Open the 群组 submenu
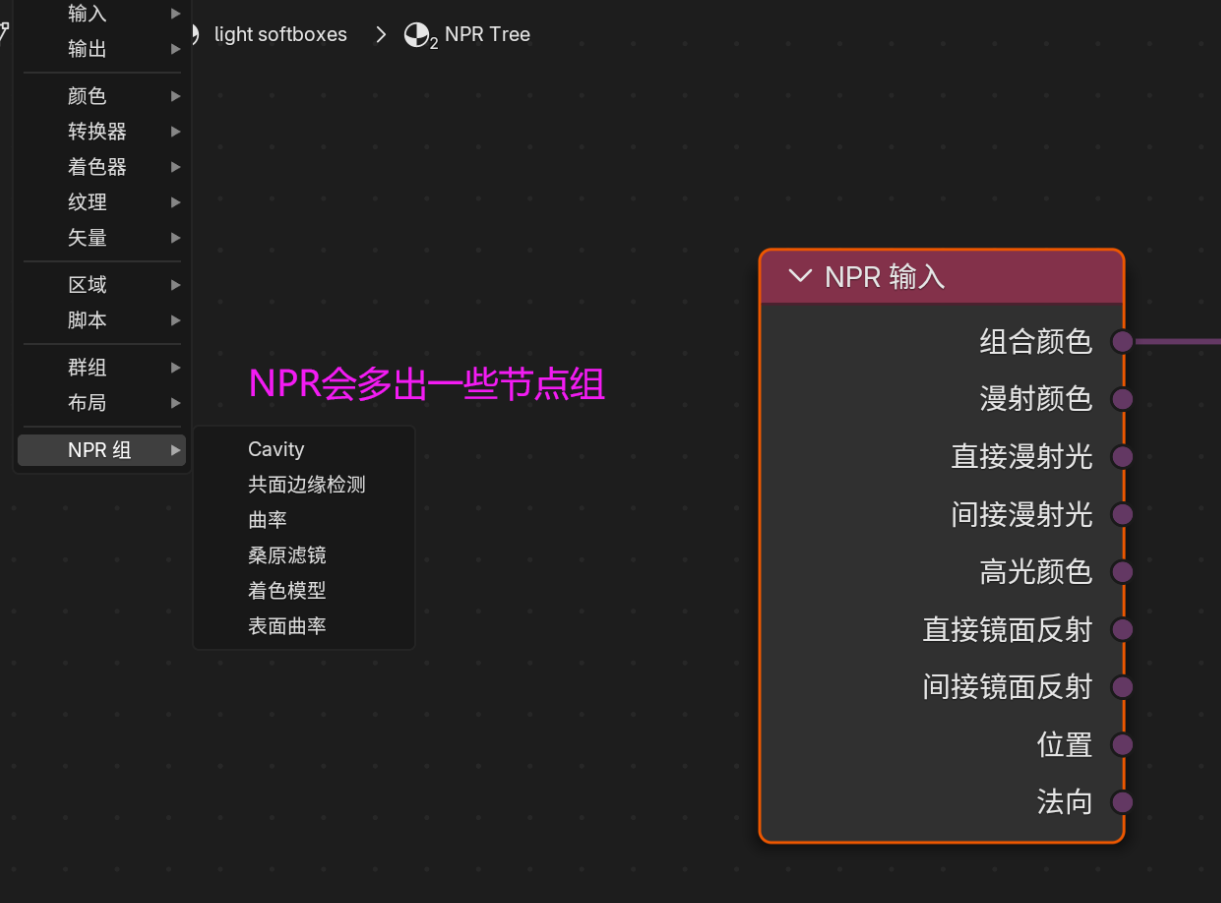The image size is (1221, 903). point(102,367)
